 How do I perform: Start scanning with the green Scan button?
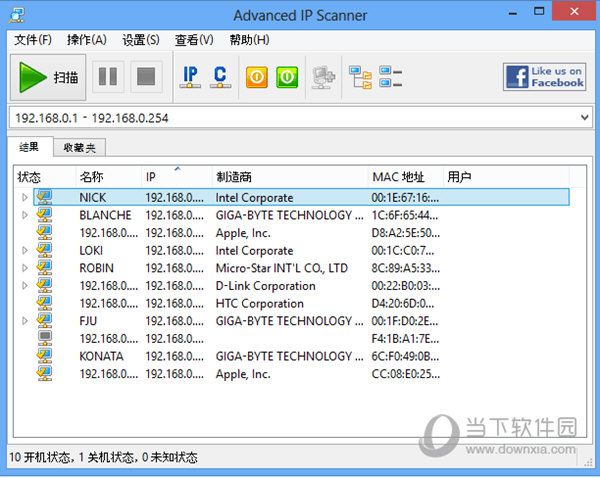point(48,77)
